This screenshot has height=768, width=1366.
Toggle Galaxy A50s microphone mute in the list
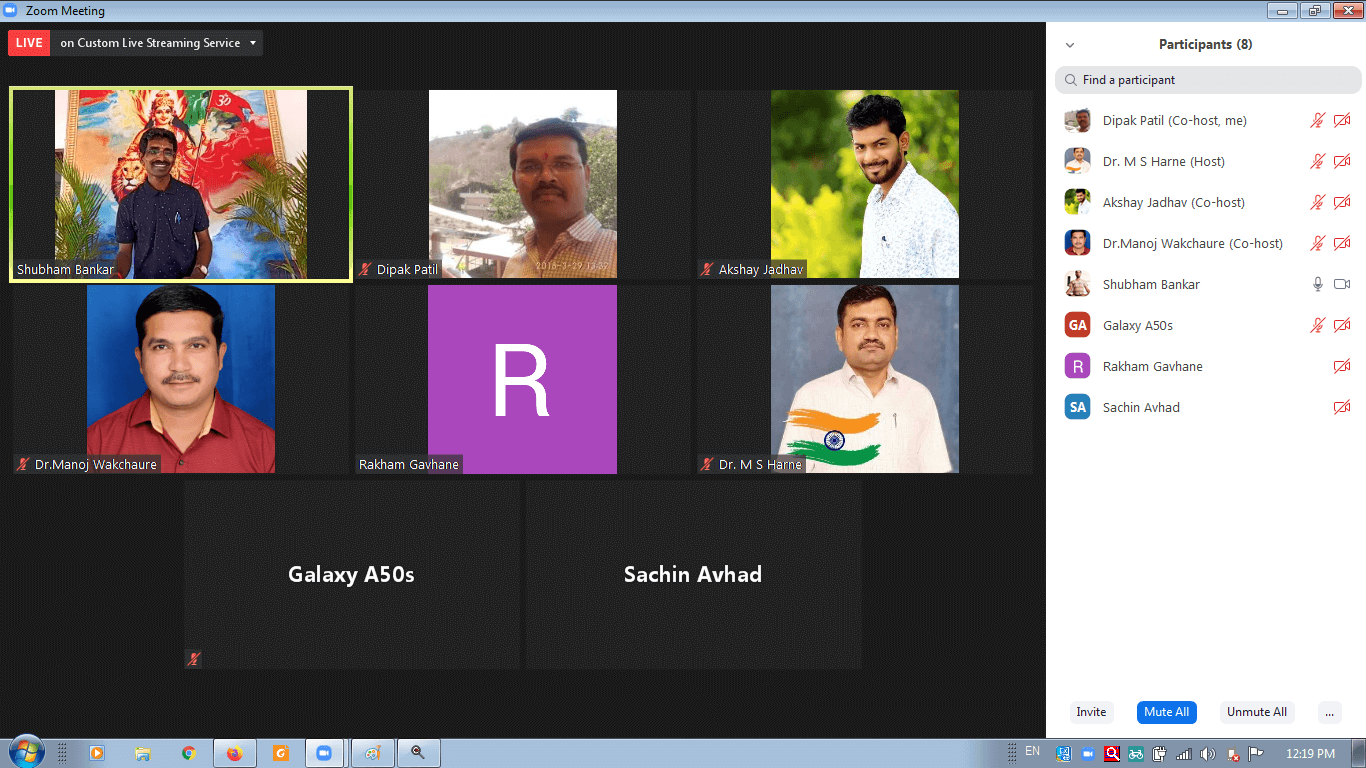pyautogui.click(x=1318, y=325)
